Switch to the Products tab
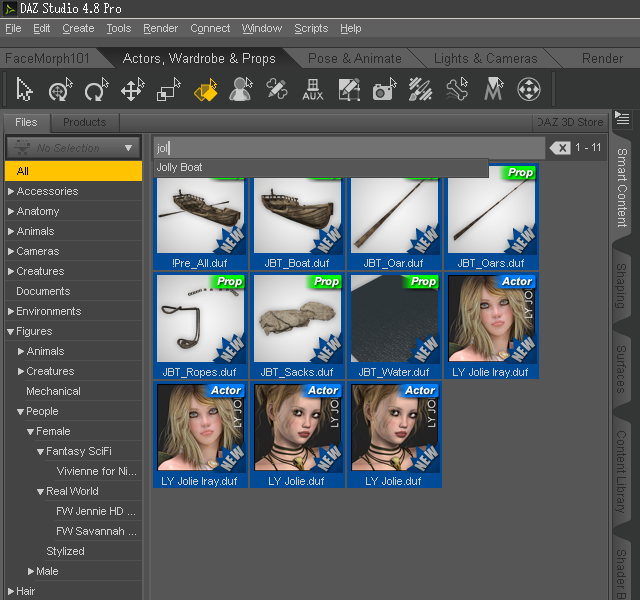The image size is (640, 600). 84,122
